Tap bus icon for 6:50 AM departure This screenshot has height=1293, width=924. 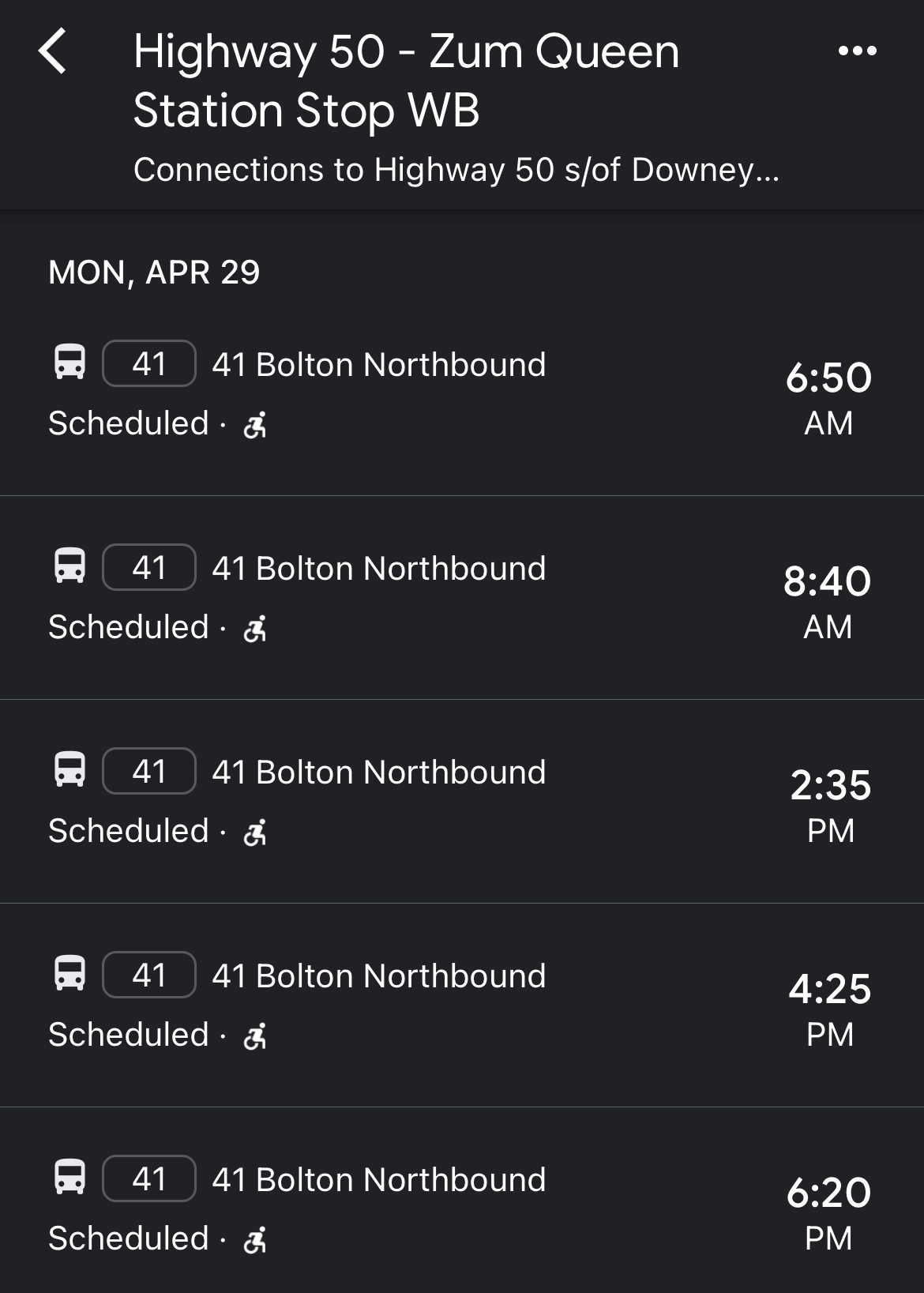pyautogui.click(x=69, y=363)
